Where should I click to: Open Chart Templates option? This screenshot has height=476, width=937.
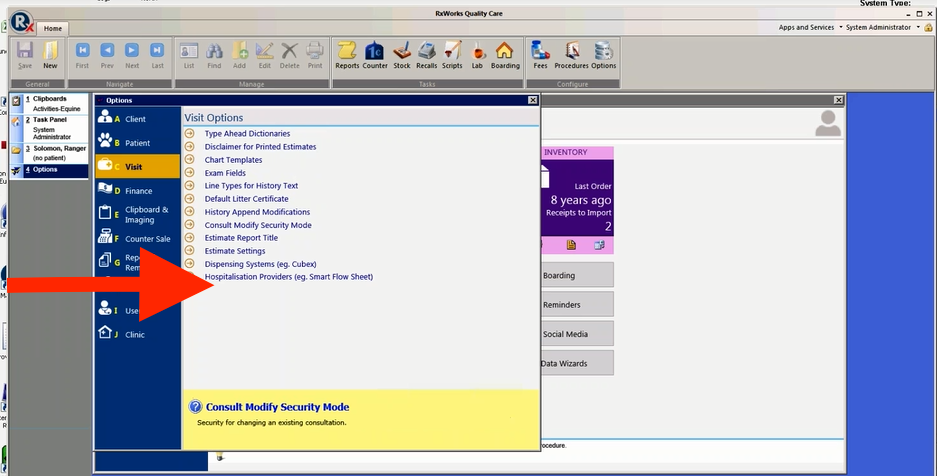pyautogui.click(x=234, y=160)
